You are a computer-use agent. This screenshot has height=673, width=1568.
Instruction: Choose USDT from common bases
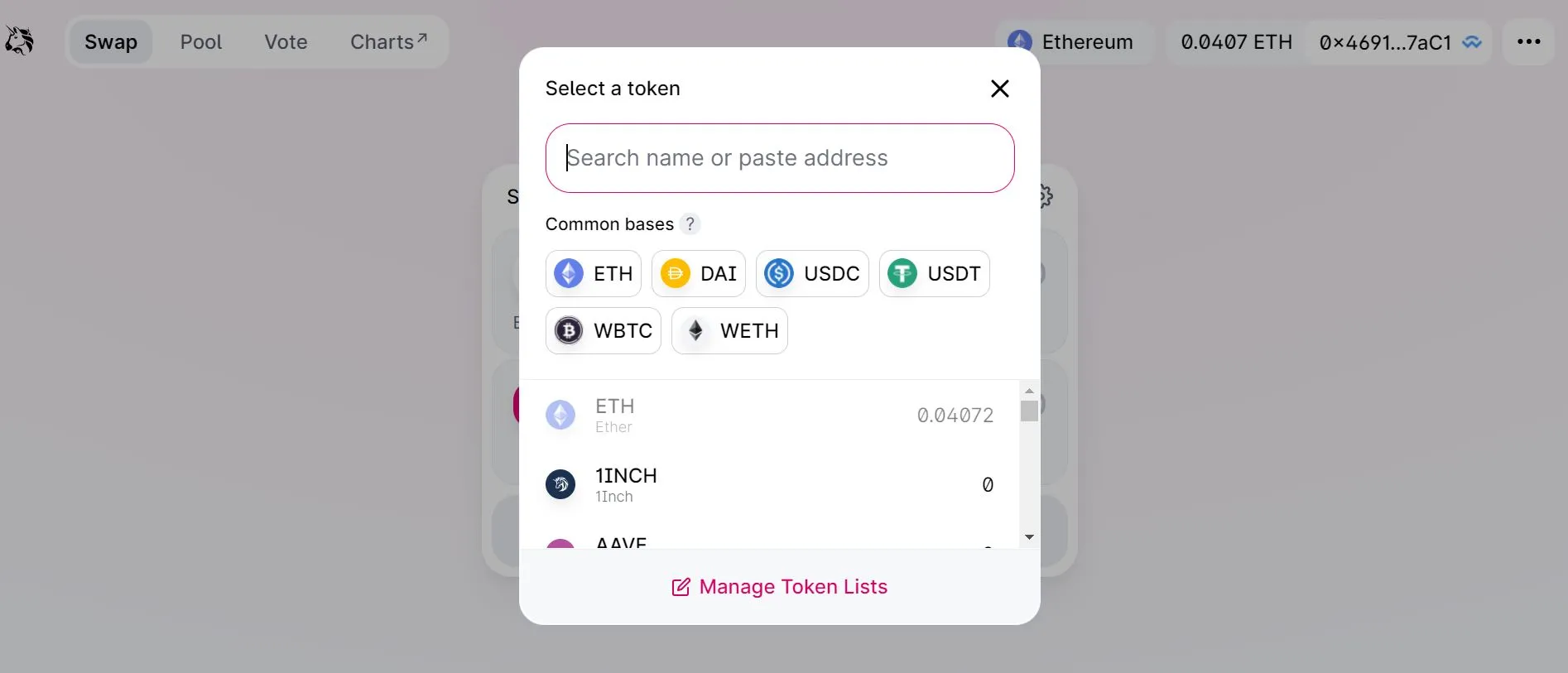pyautogui.click(x=935, y=274)
